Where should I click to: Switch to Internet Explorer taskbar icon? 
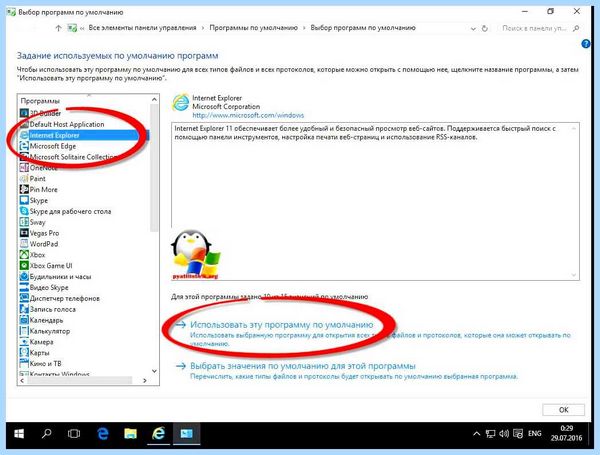click(158, 434)
